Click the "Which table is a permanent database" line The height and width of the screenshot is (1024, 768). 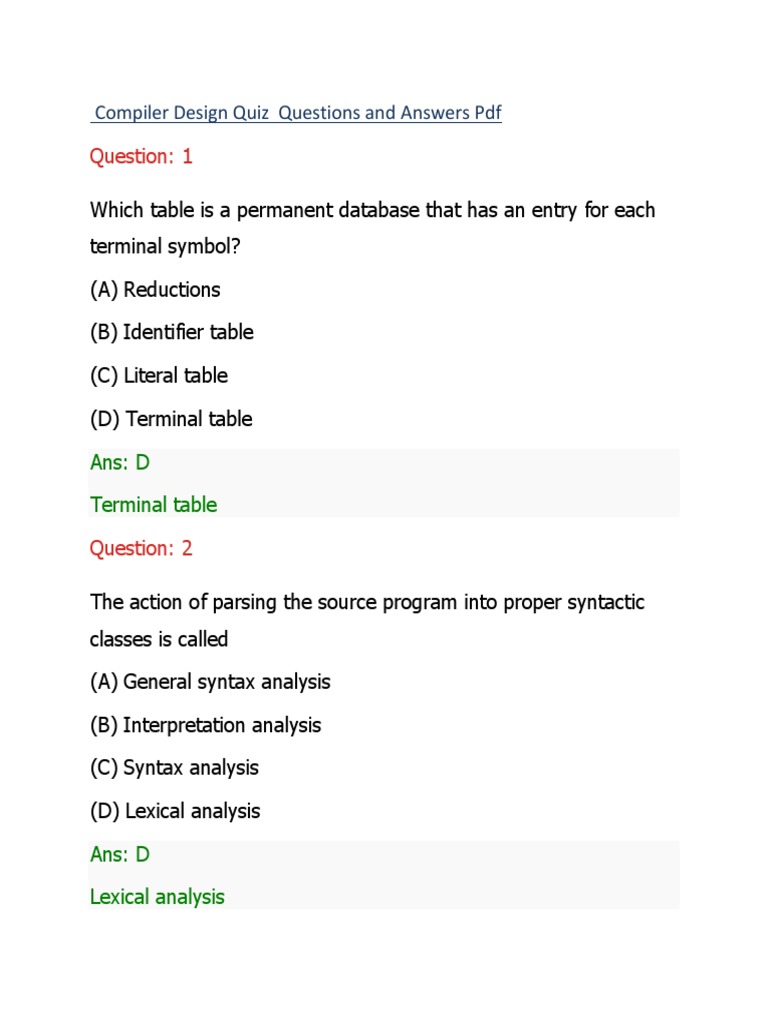(372, 211)
